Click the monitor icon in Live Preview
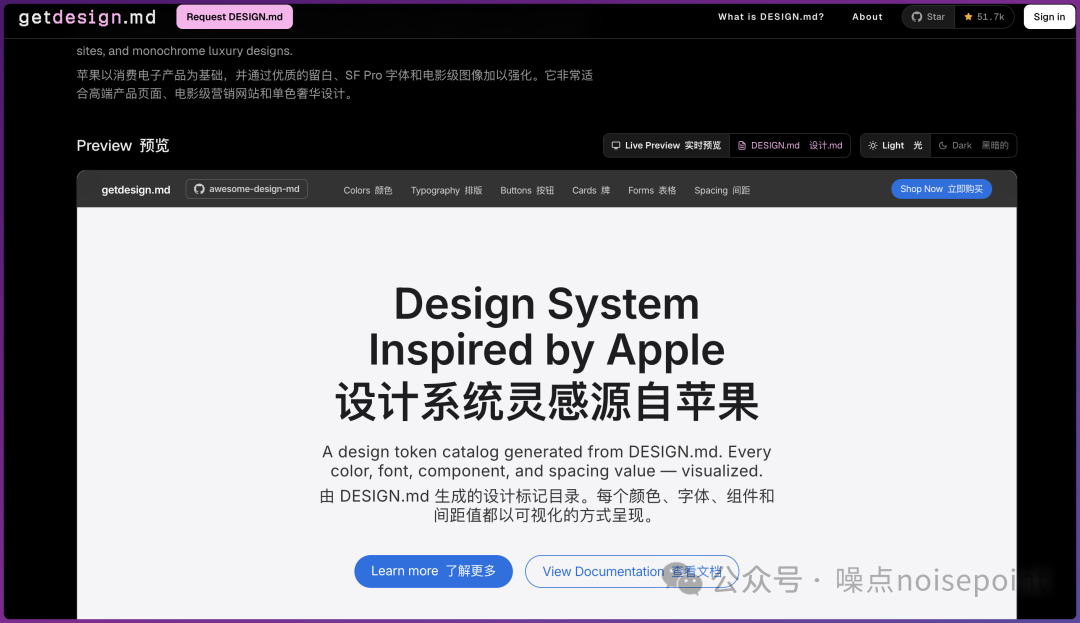 pyautogui.click(x=616, y=146)
